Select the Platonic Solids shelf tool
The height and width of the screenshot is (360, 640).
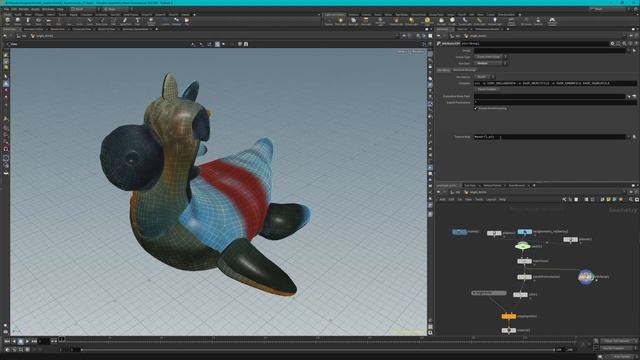point(151,21)
